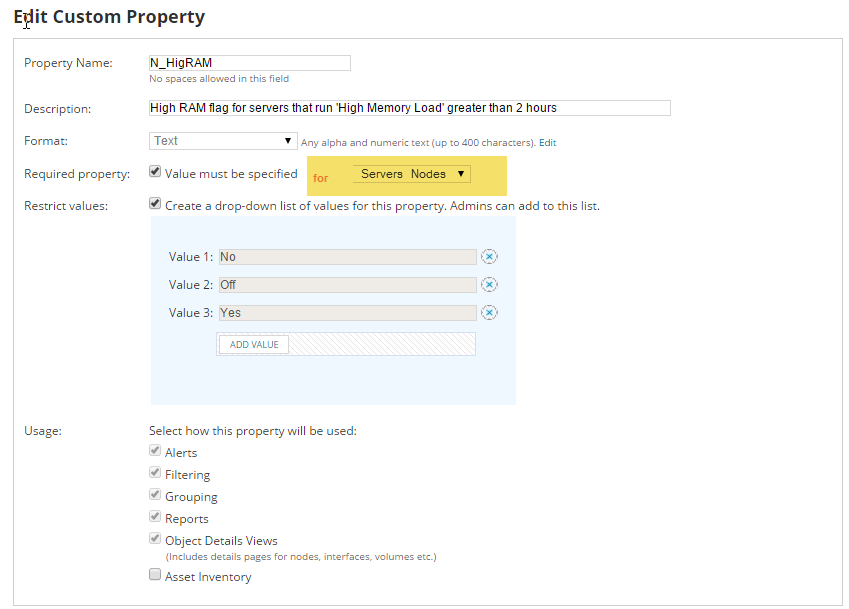Enable the Asset Inventory usage checkbox
This screenshot has height=609, width=849.
pyautogui.click(x=155, y=574)
